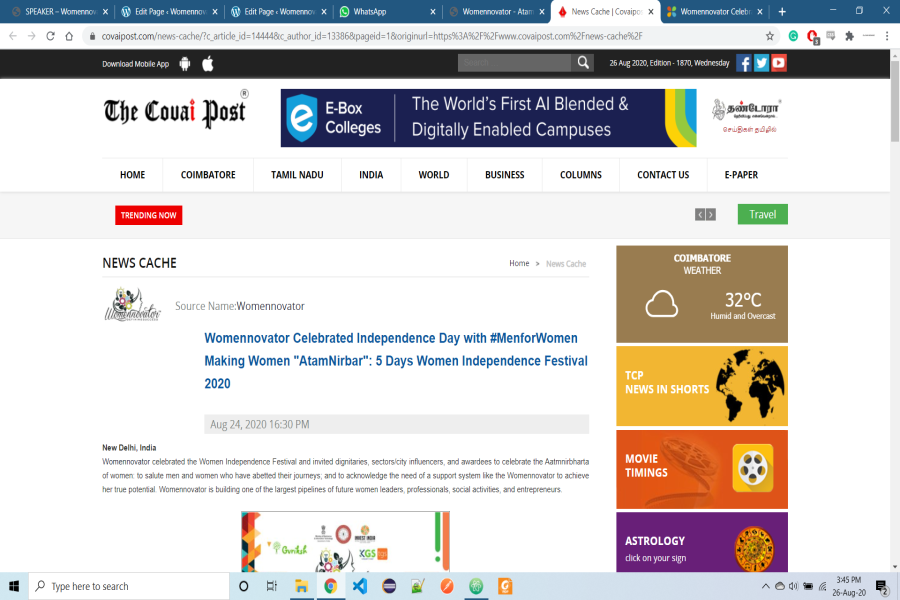Open The Covai Post Twitter icon
The height and width of the screenshot is (600, 900).
pyautogui.click(x=761, y=63)
